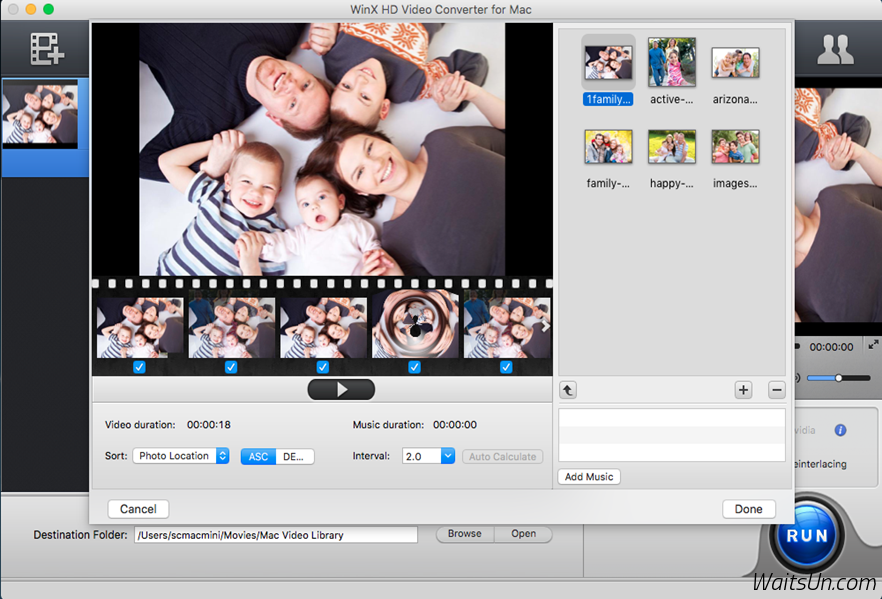Click the plus icon to add a track
882x599 pixels.
[x=743, y=390]
